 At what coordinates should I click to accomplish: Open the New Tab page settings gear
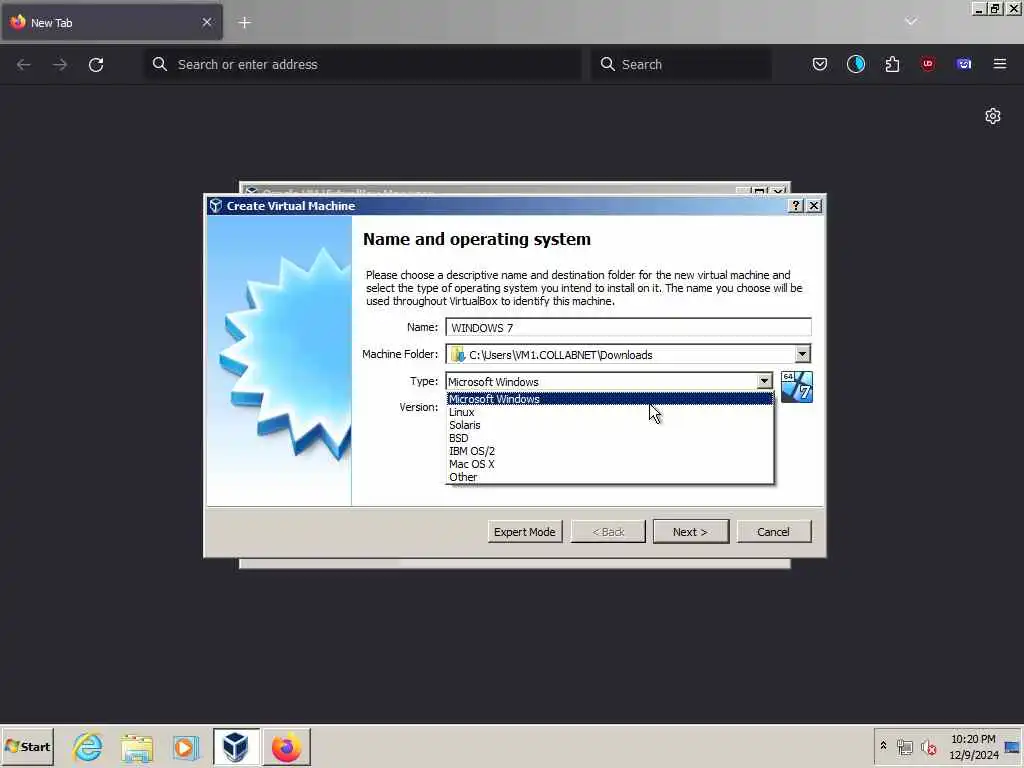click(x=993, y=116)
